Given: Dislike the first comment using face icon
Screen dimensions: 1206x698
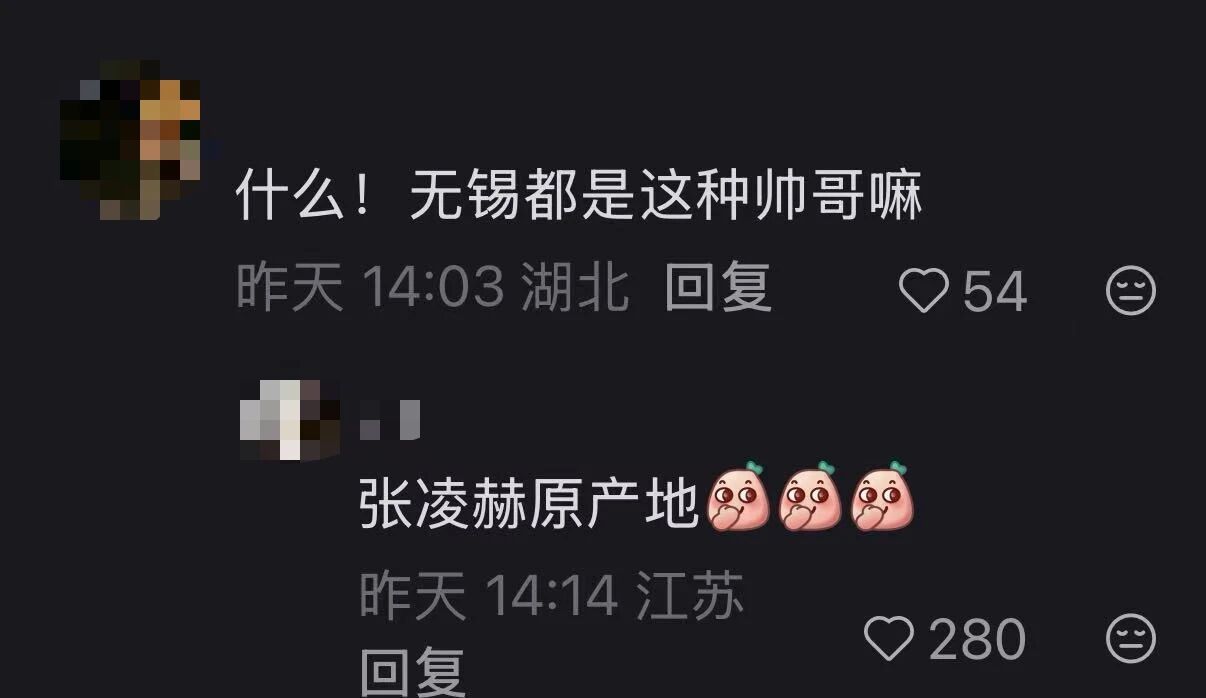Looking at the screenshot, I should pos(1131,291).
